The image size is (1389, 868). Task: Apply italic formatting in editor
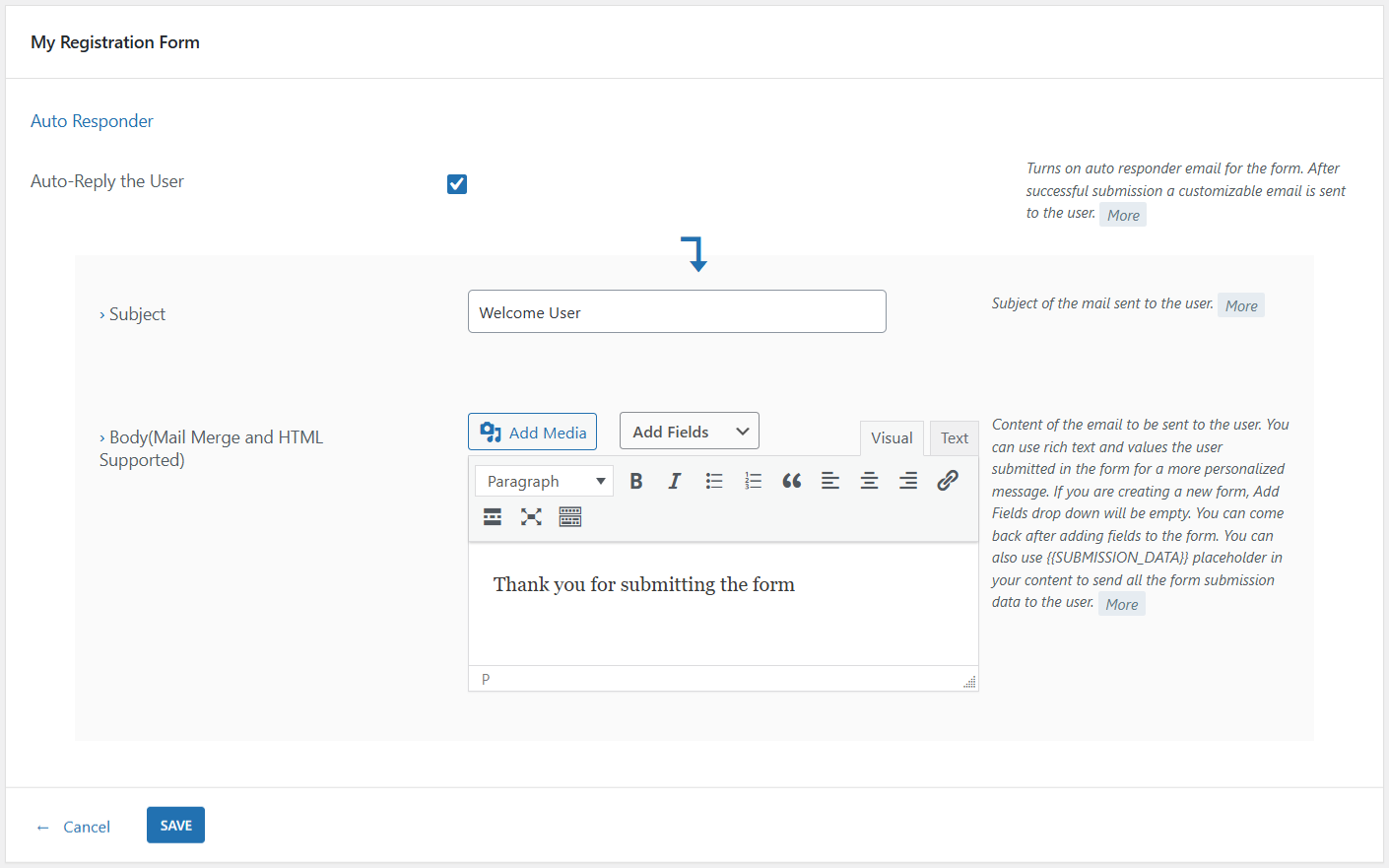[x=675, y=481]
